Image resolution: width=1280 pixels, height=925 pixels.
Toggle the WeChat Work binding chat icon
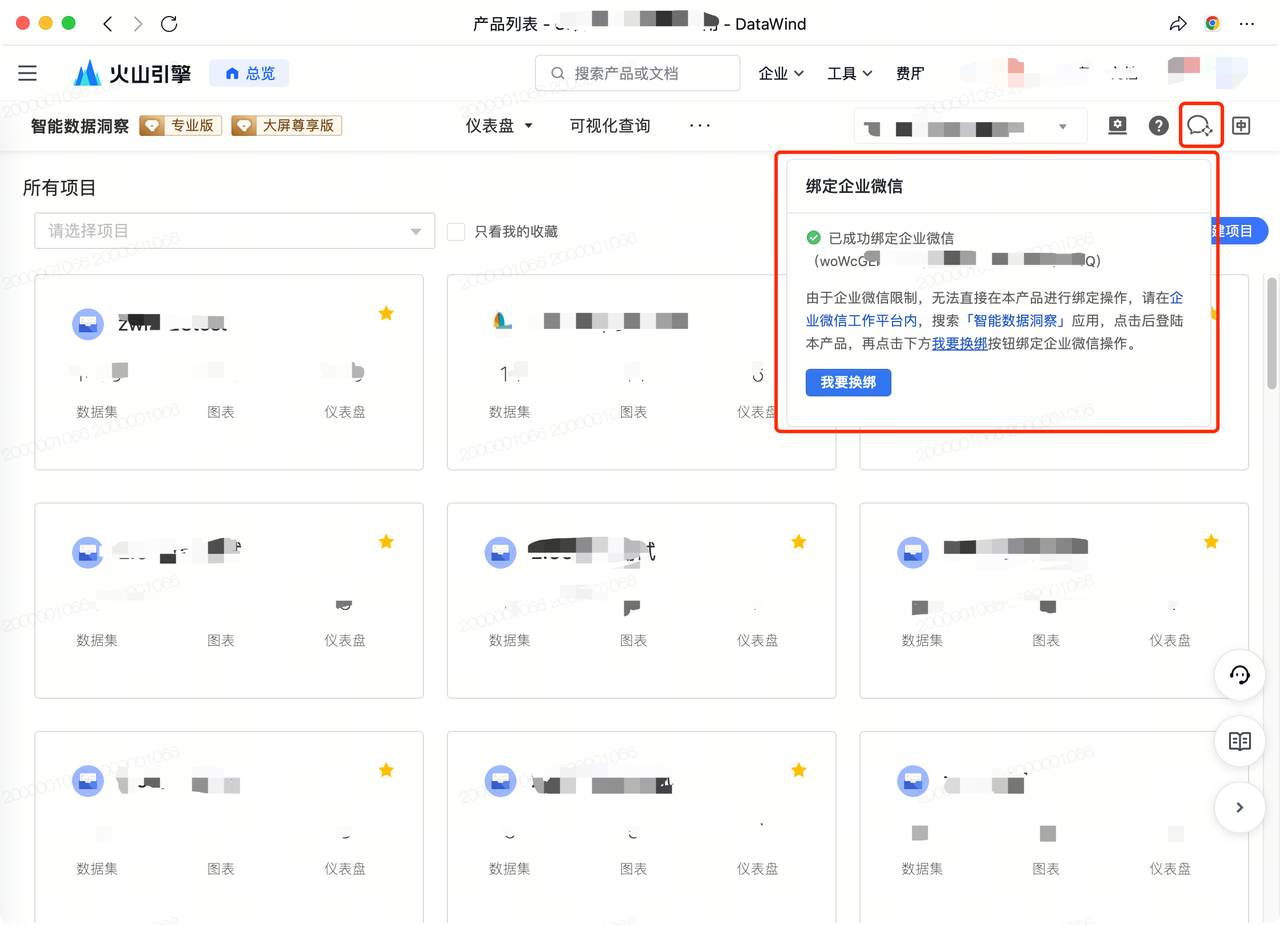point(1200,126)
